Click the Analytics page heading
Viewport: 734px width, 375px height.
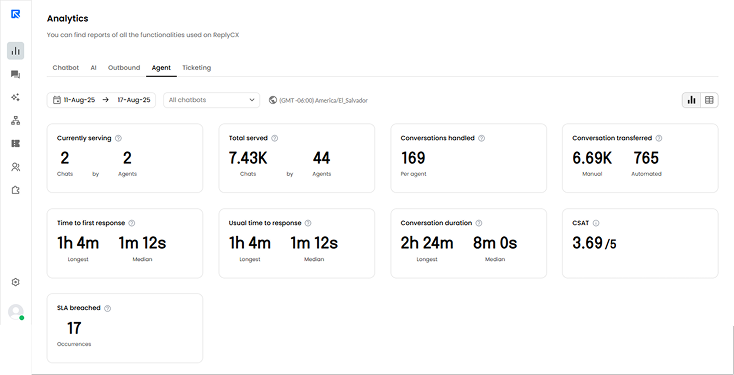pos(67,18)
